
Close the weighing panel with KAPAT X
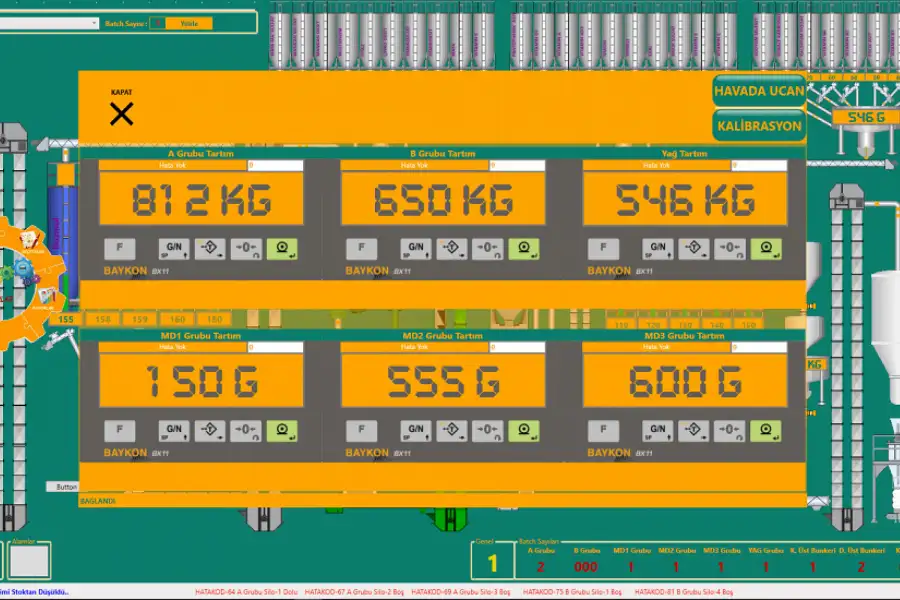pos(121,113)
